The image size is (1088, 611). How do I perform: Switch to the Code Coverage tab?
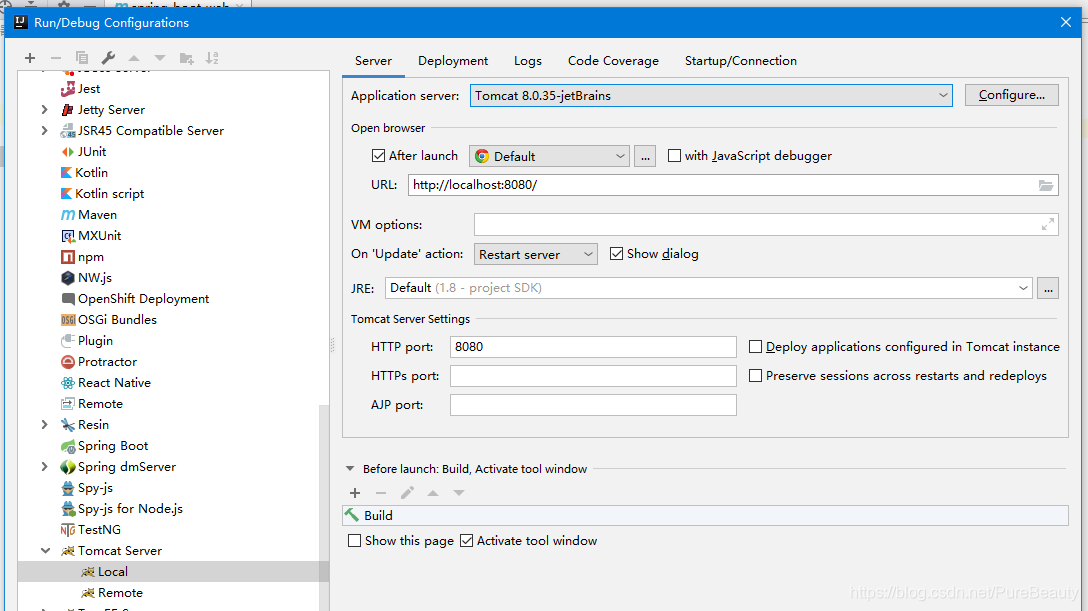[613, 61]
